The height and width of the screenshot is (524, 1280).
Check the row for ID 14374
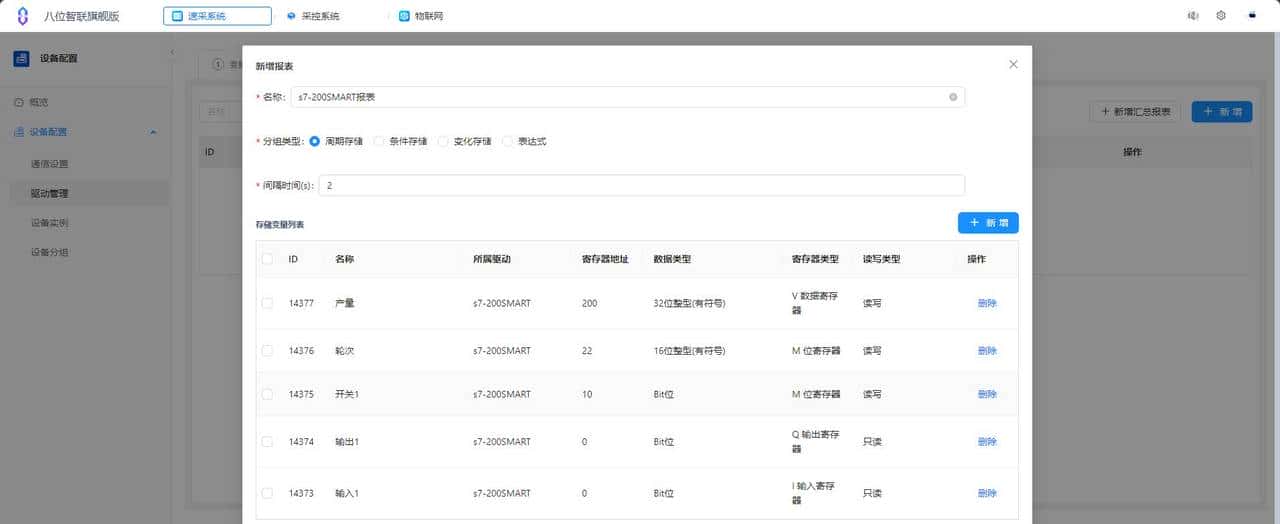(x=267, y=442)
